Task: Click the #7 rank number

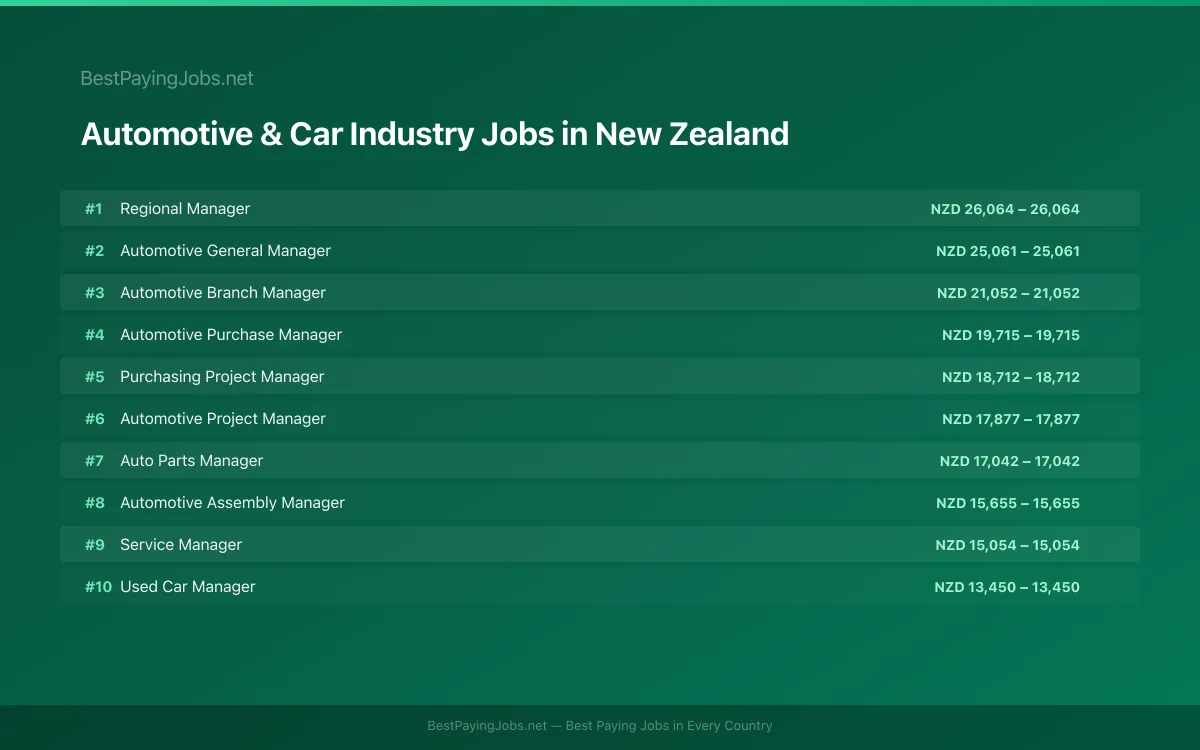Action: point(94,461)
